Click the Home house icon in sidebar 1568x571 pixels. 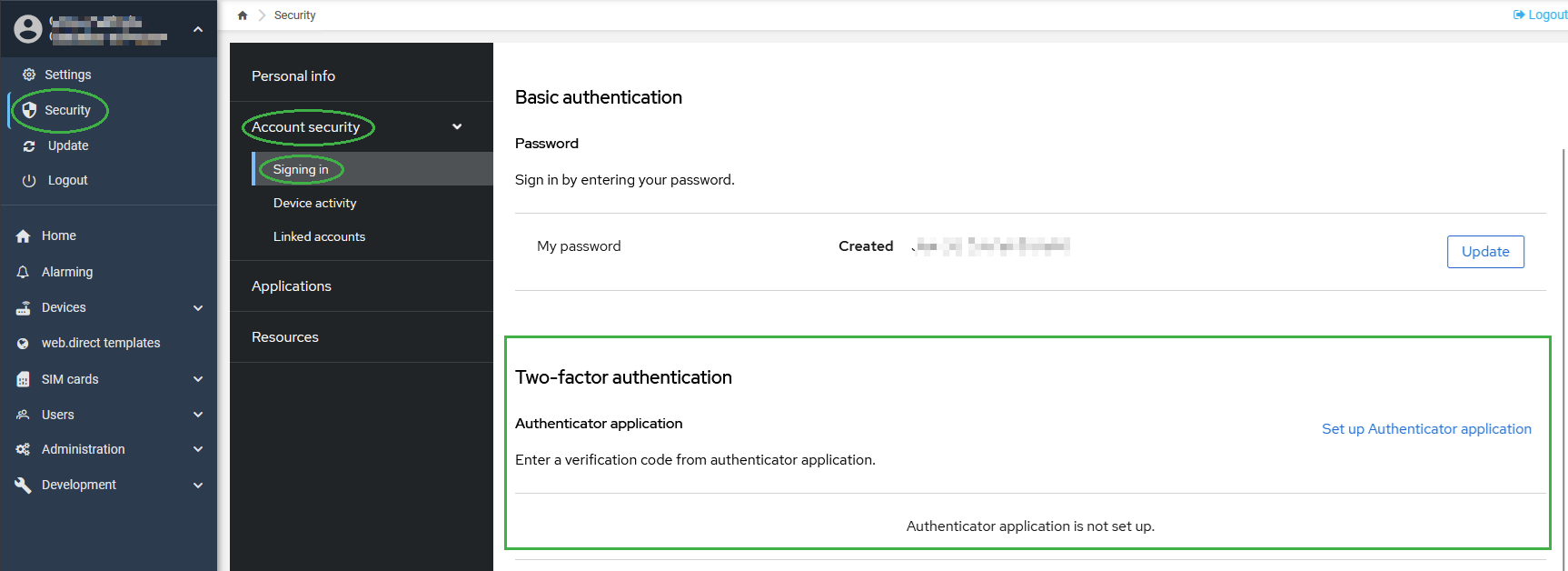tap(24, 235)
